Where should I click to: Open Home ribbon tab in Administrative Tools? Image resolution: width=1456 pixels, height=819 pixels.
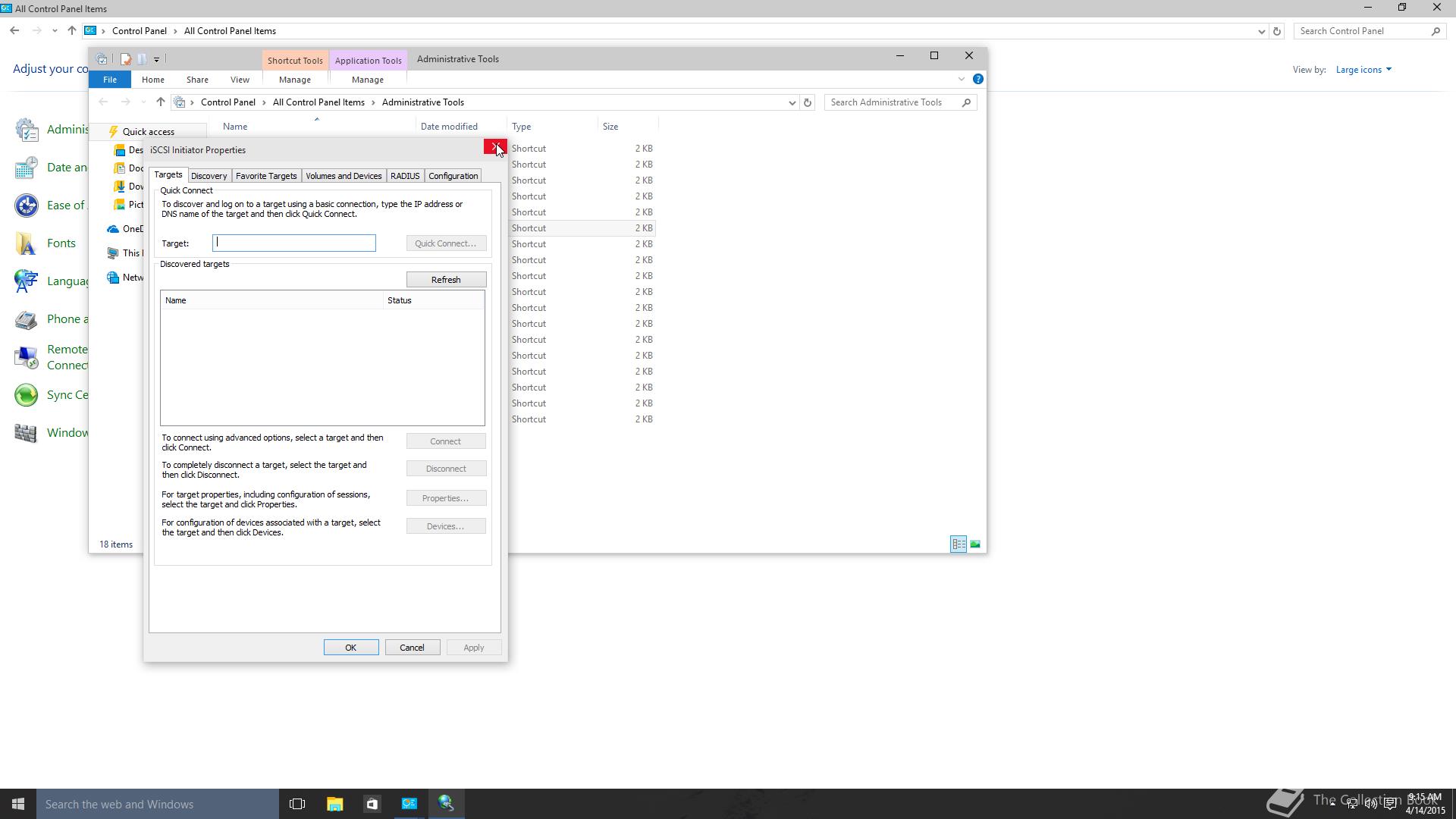point(153,80)
